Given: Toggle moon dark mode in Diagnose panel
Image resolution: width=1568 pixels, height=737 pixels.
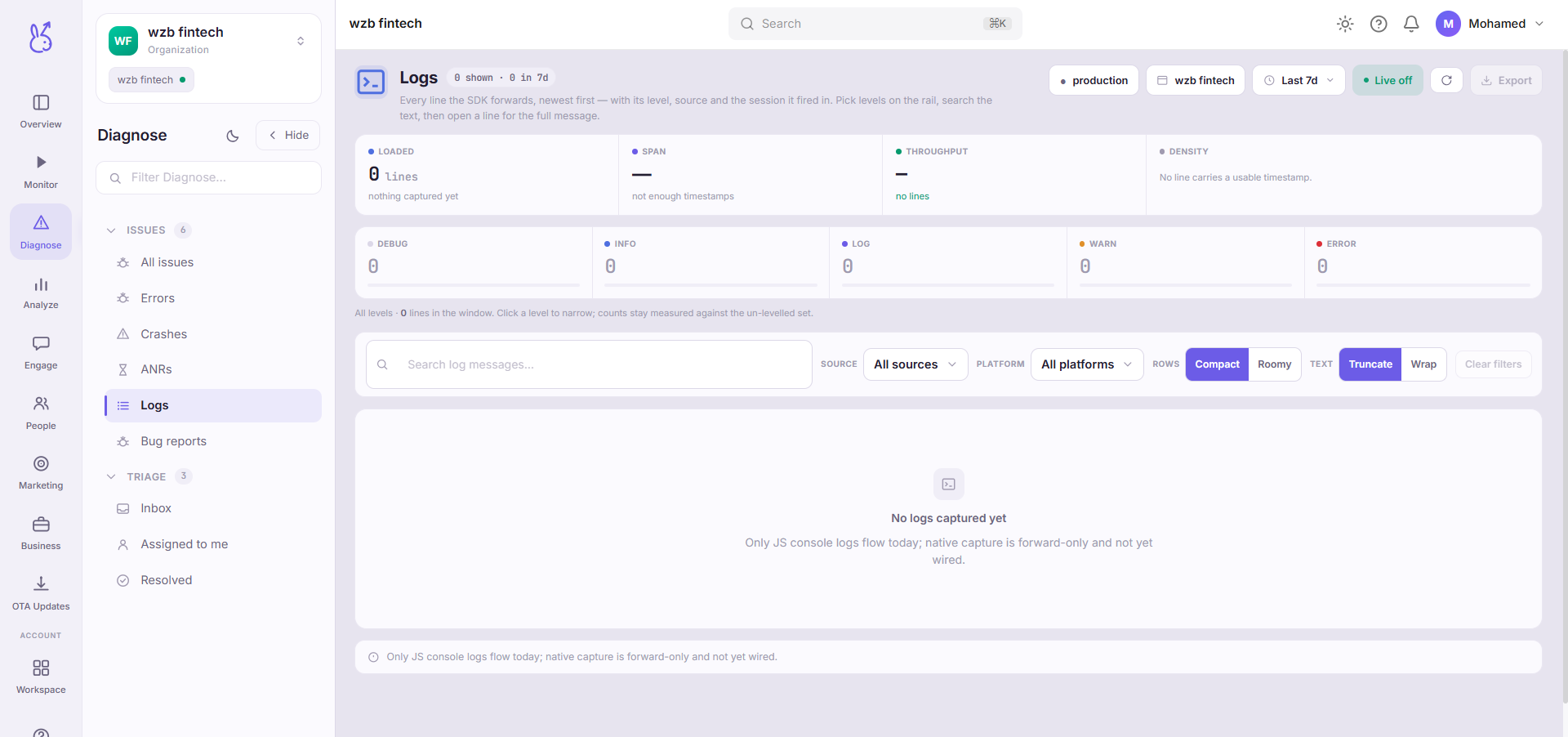Looking at the screenshot, I should coord(233,136).
